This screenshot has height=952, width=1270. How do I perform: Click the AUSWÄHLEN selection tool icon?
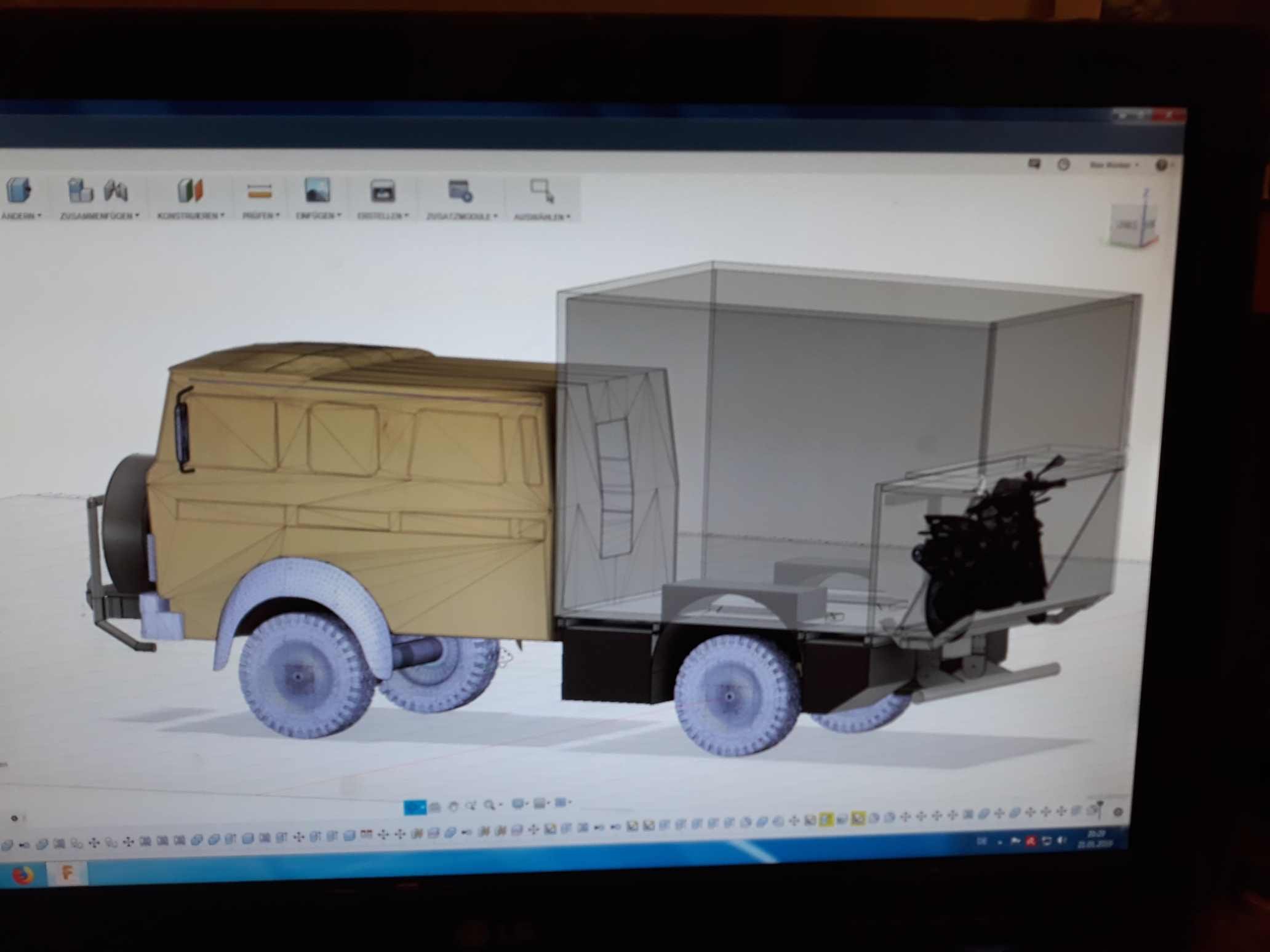542,191
